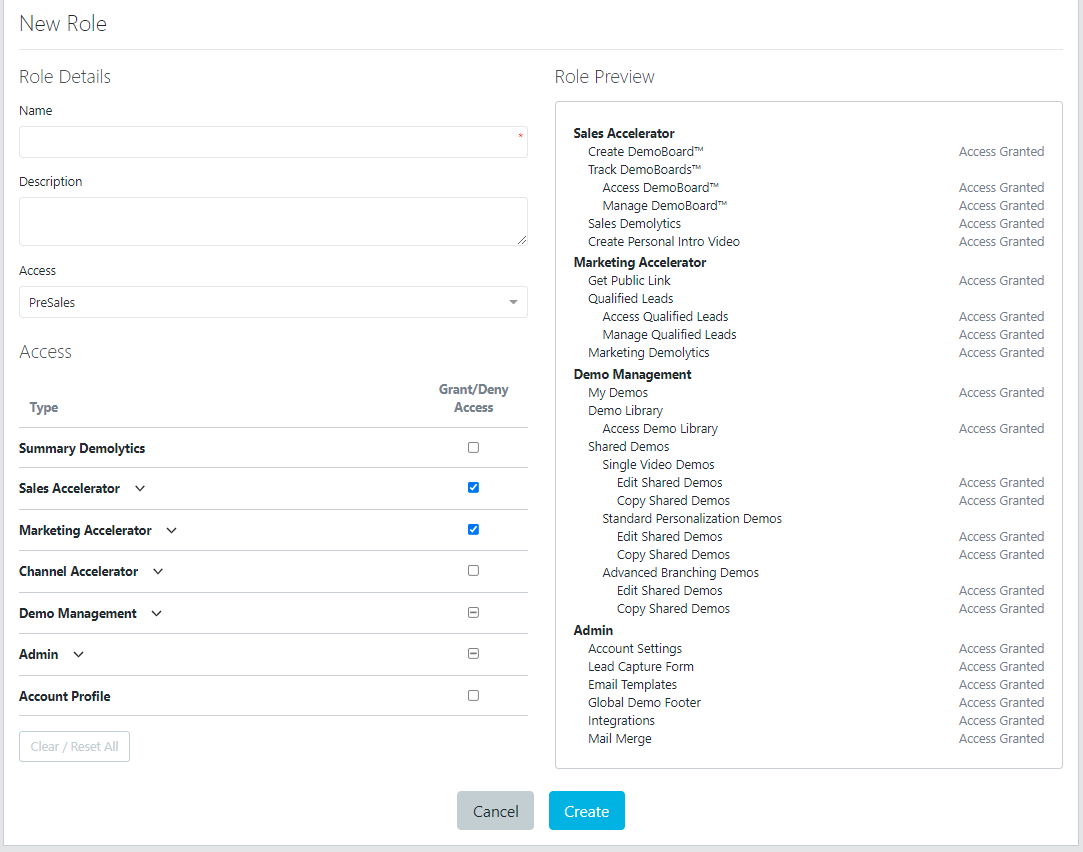Uncheck Marketing Accelerator access checkbox
1083x852 pixels.
coord(473,530)
